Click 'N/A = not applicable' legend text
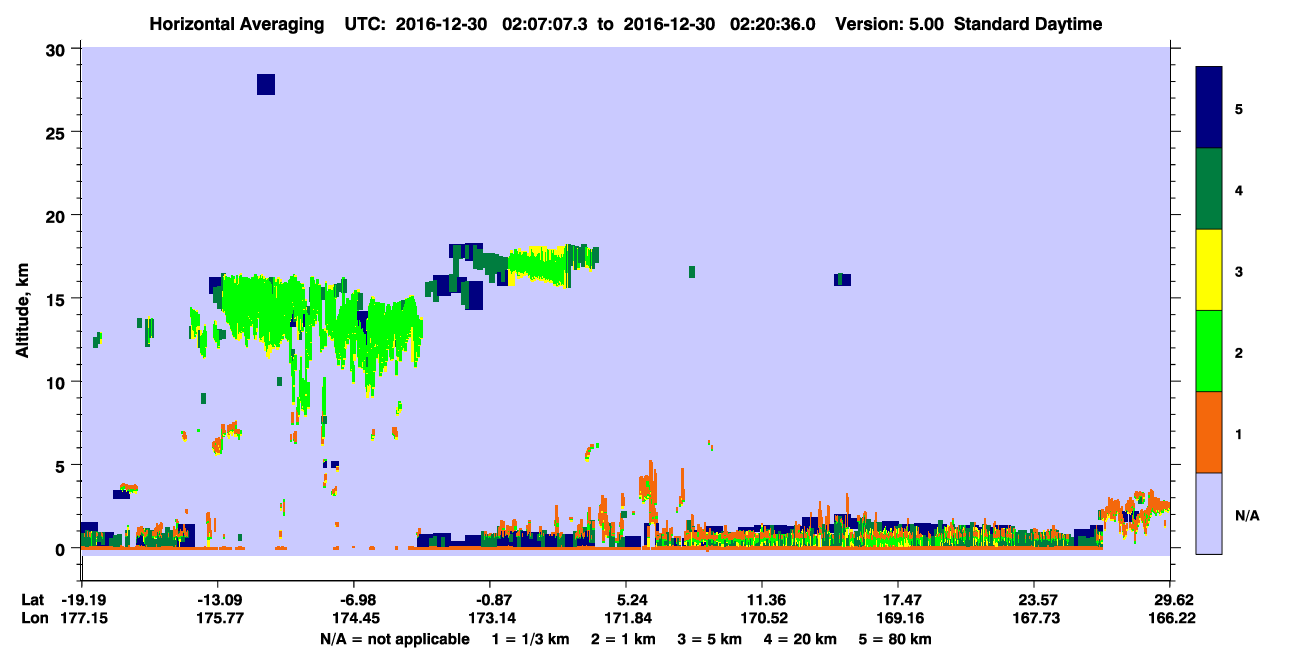The height and width of the screenshot is (667, 1300). tap(395, 639)
